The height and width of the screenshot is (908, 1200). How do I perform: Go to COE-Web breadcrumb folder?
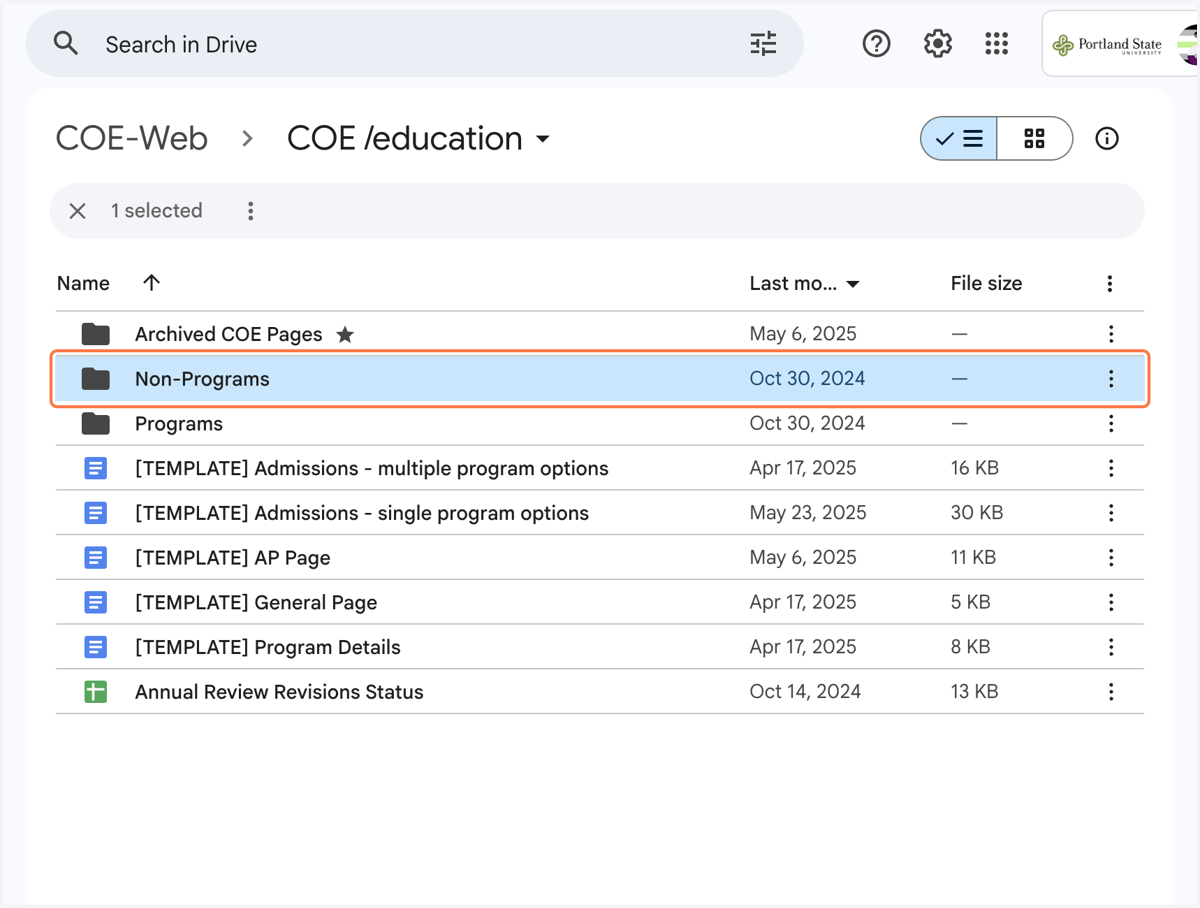click(132, 138)
